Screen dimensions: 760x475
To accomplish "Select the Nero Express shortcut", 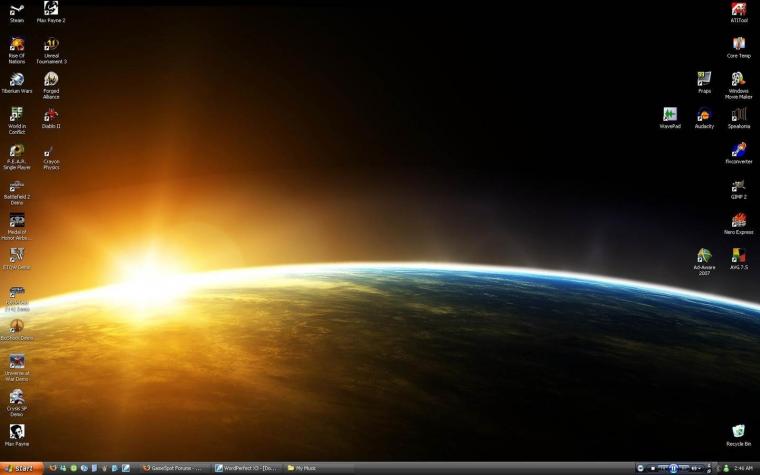I will pos(739,224).
